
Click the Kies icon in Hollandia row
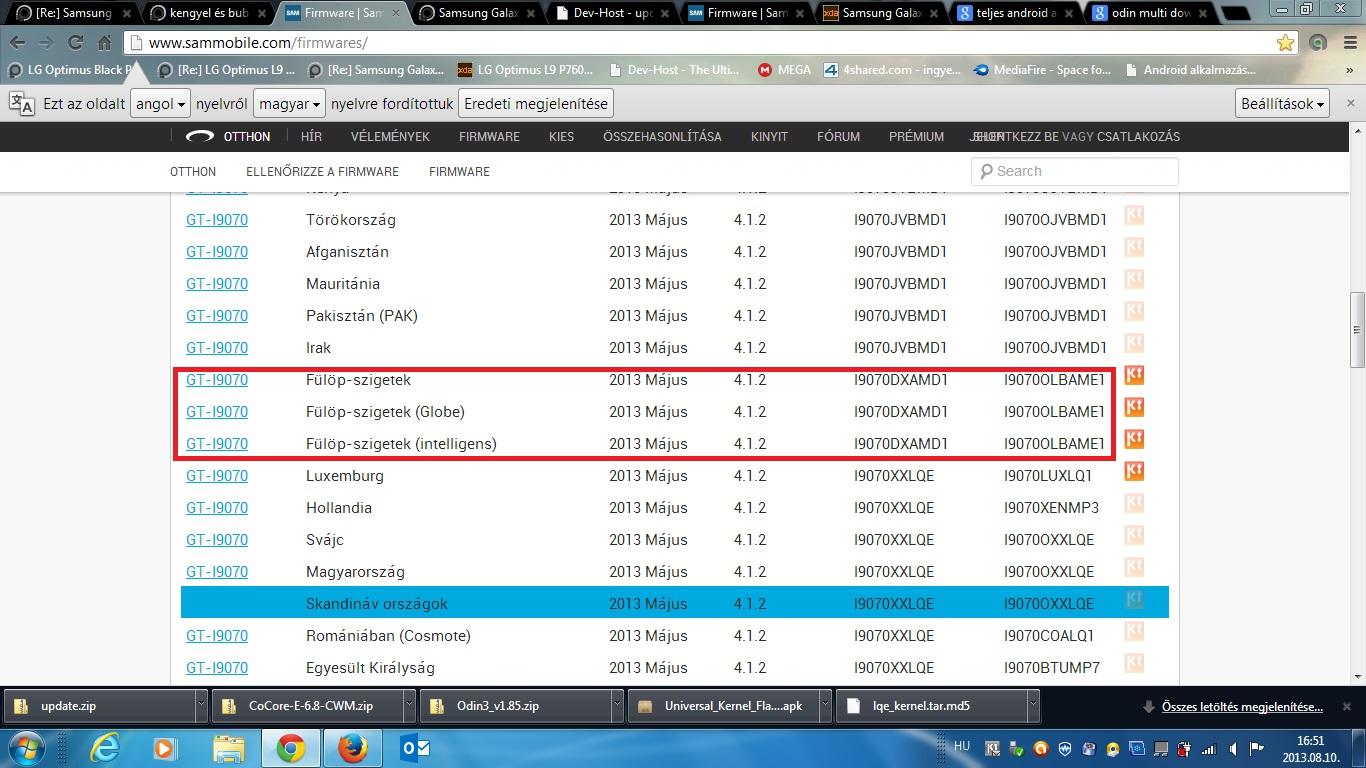click(x=1134, y=503)
